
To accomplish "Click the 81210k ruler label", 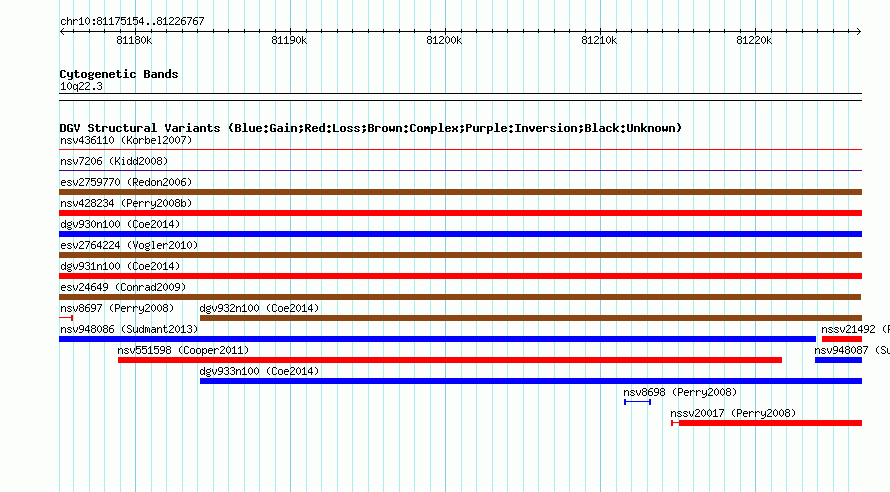I will [599, 40].
